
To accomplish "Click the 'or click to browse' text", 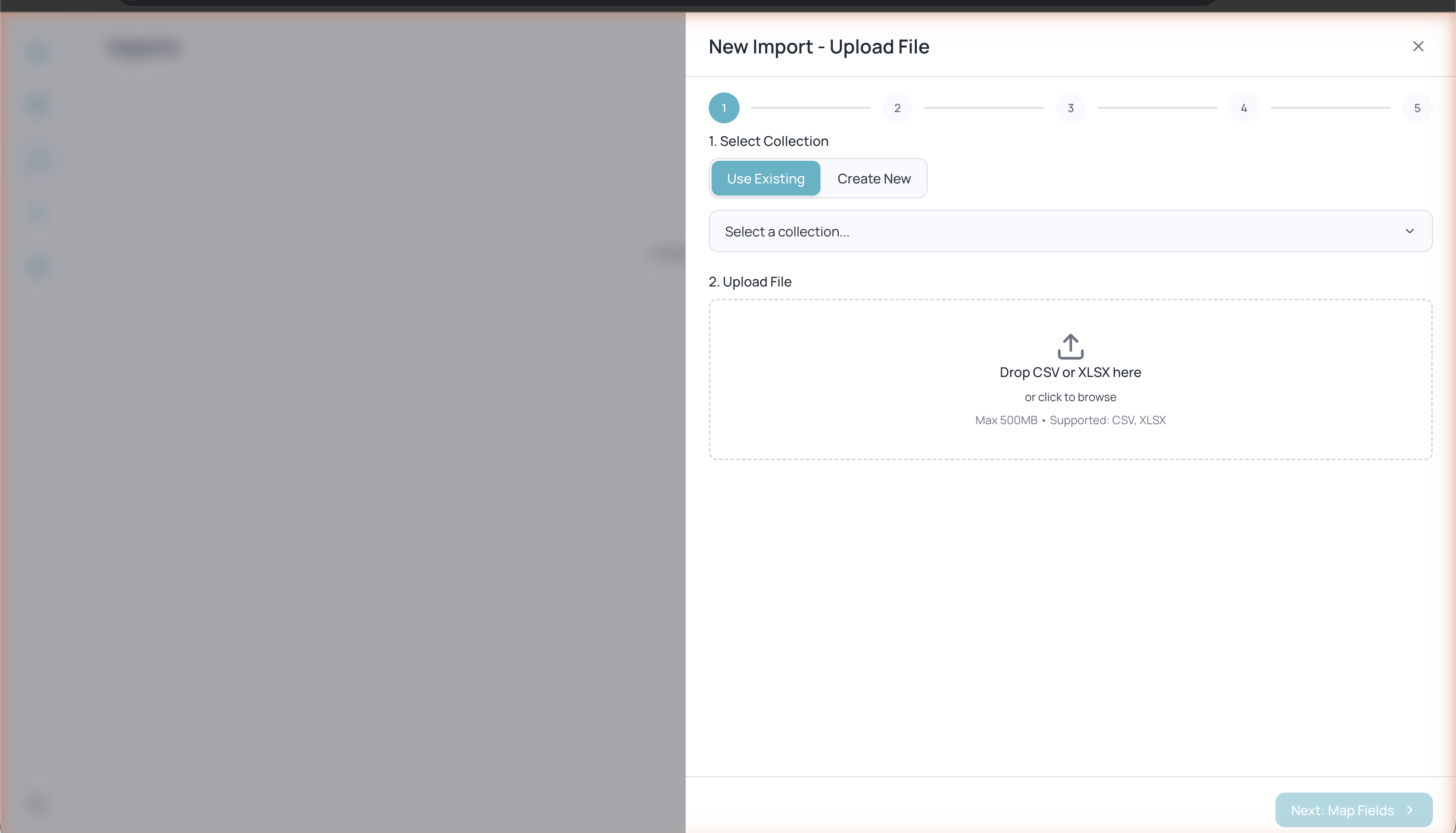I will pos(1070,397).
